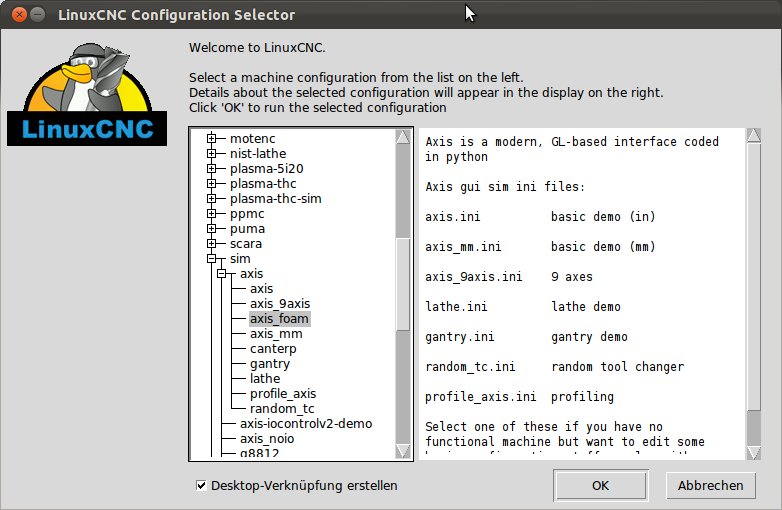The image size is (782, 510).
Task: Expand the plasma-5i20 tree node
Action: 211,169
